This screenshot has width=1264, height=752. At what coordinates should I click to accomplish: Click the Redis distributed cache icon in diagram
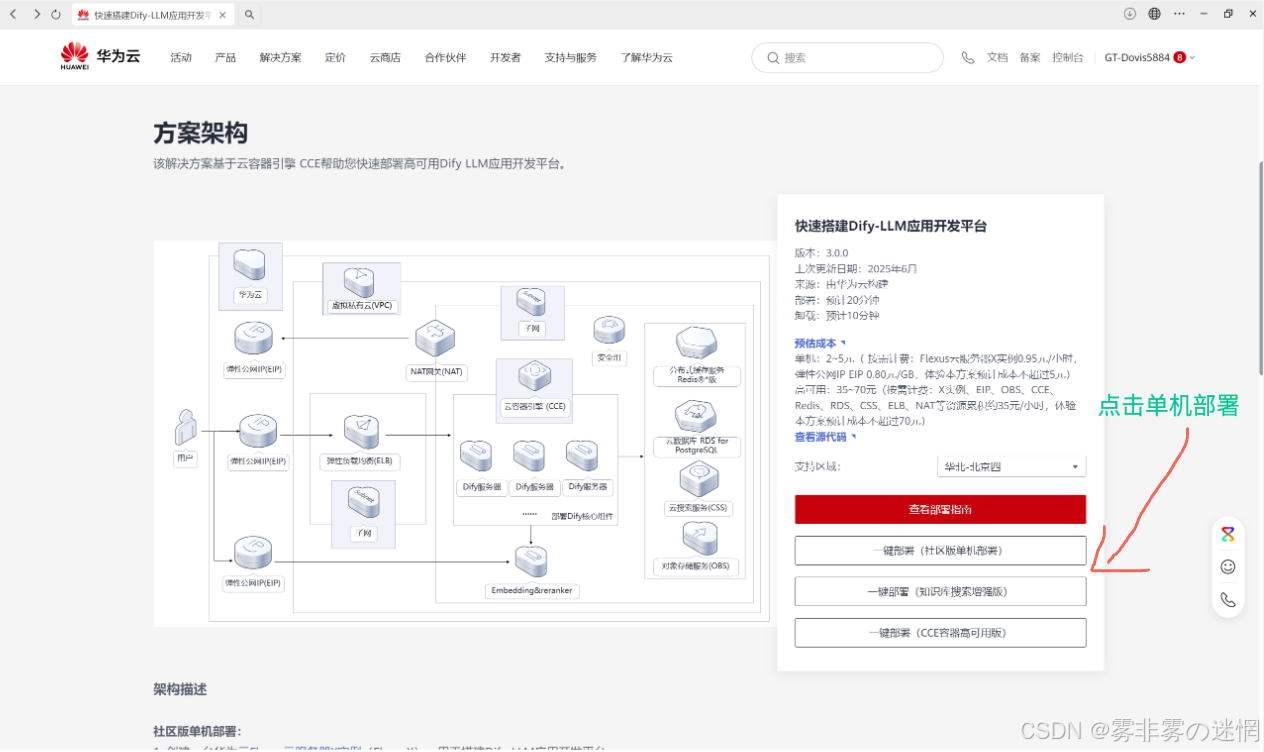[x=695, y=345]
